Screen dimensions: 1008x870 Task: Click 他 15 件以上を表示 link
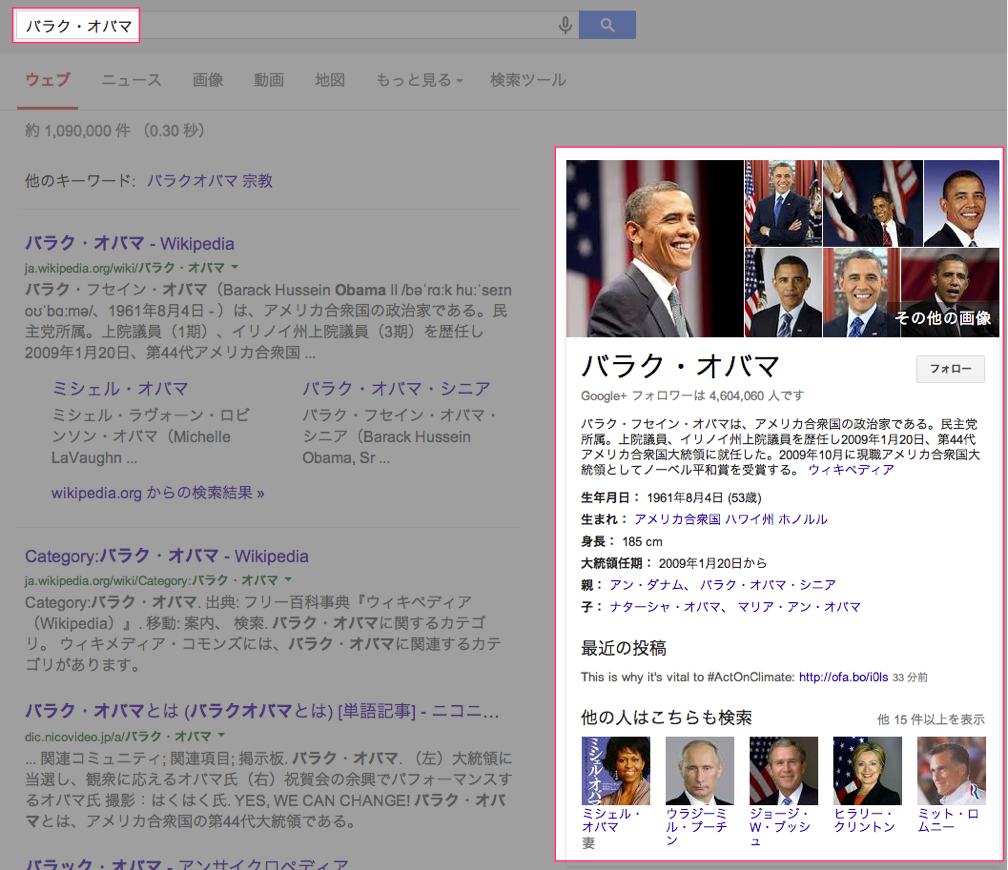[931, 720]
